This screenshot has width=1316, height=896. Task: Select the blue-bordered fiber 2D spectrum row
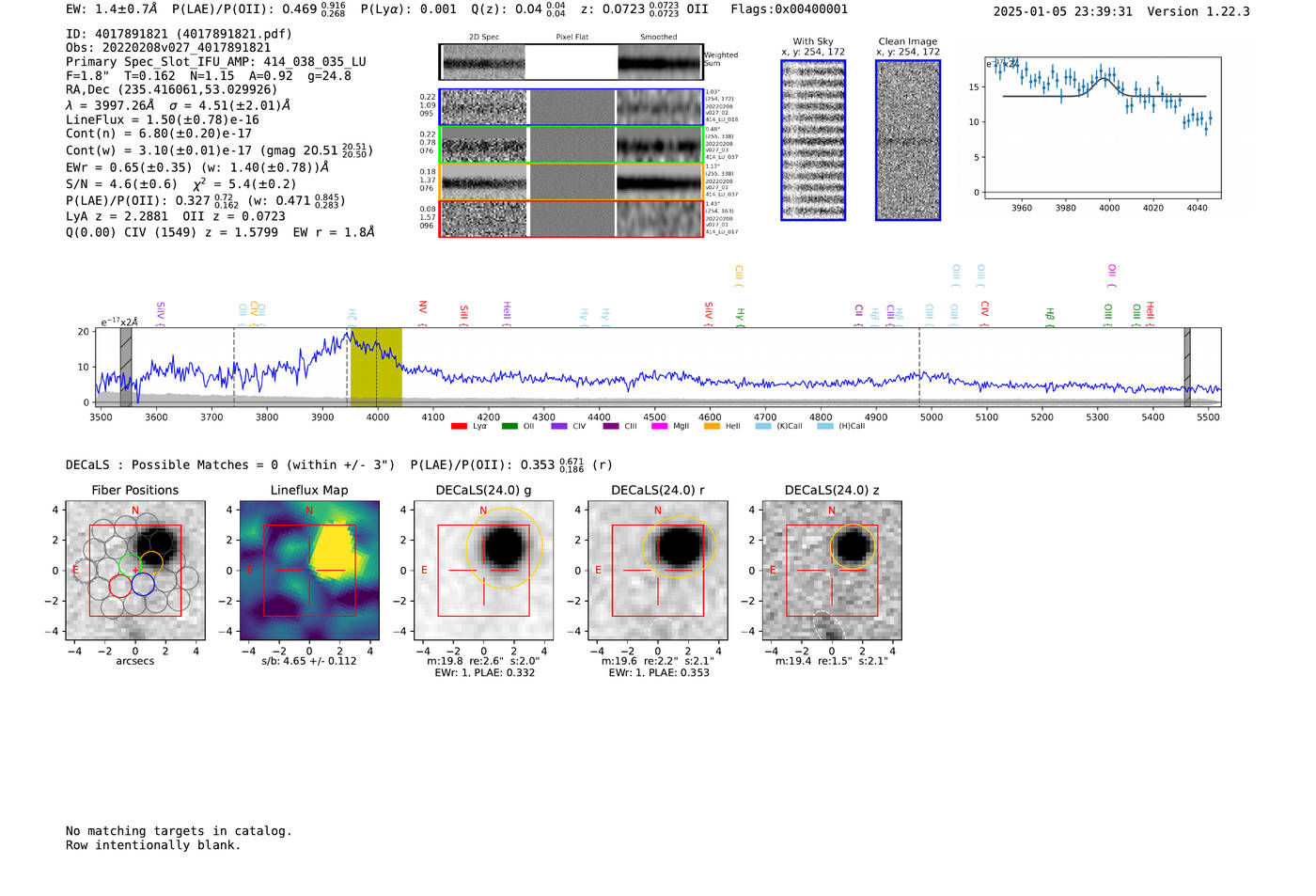point(572,107)
